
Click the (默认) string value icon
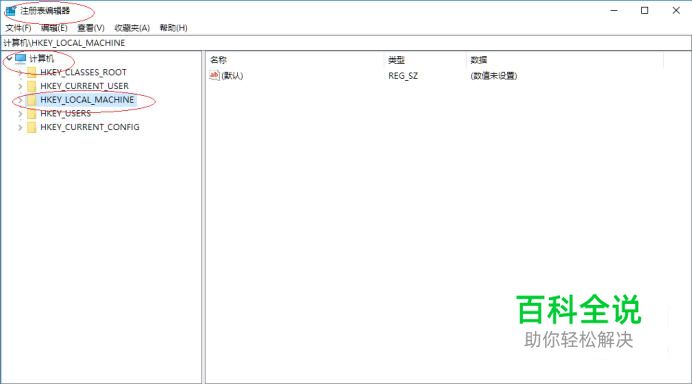click(214, 75)
